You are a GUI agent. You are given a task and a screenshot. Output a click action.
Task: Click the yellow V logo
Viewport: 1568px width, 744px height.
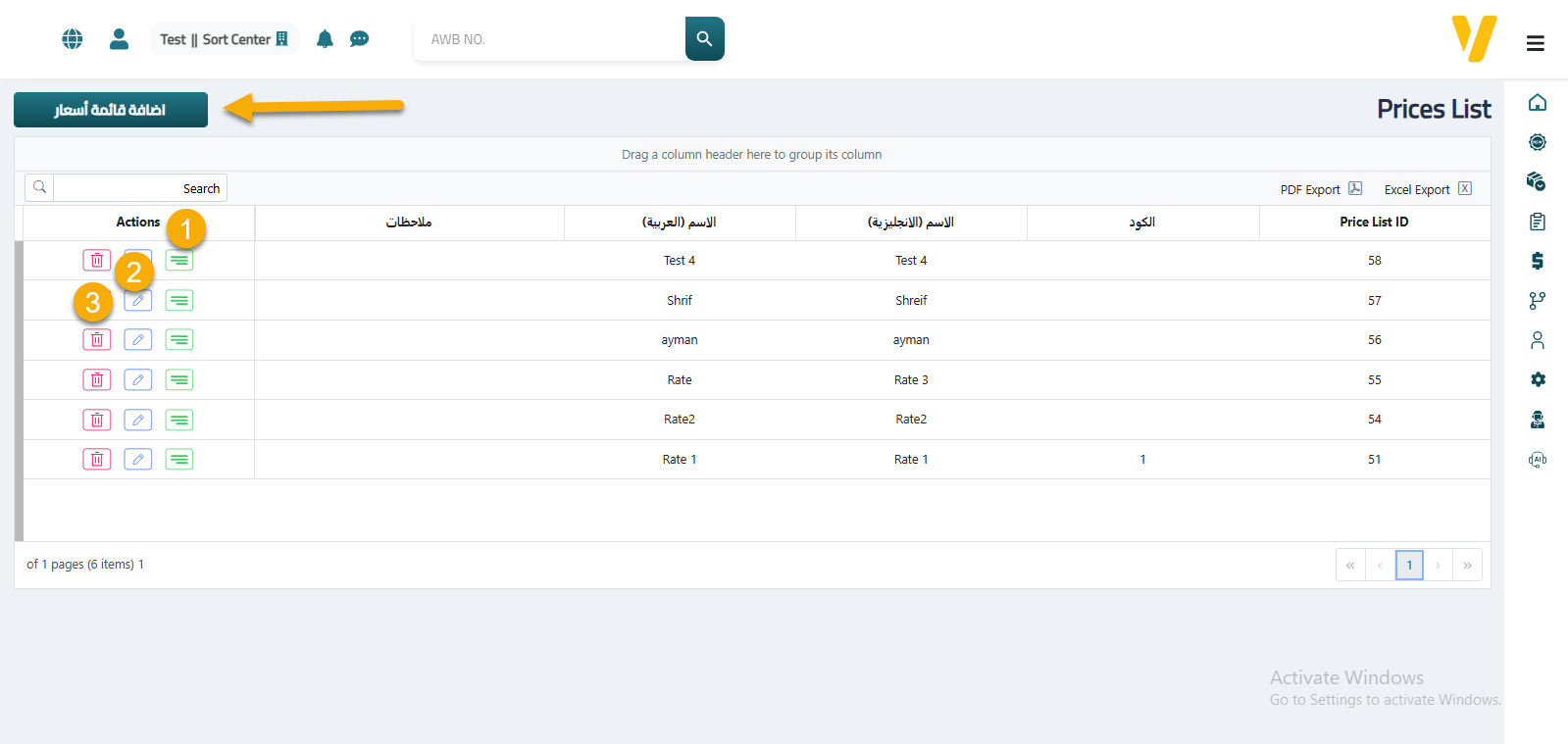[1474, 39]
